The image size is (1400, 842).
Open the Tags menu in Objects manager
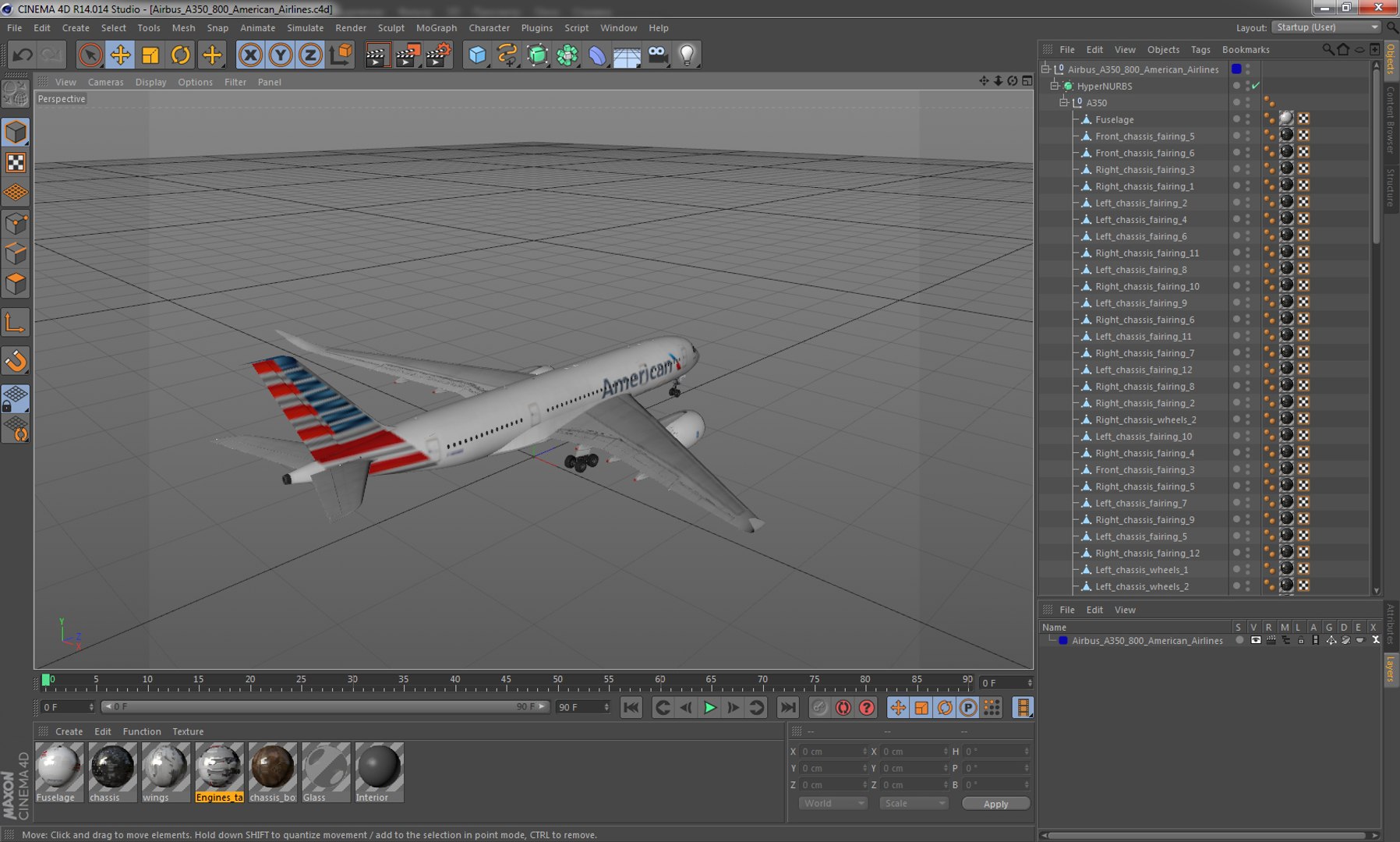pyautogui.click(x=1200, y=49)
